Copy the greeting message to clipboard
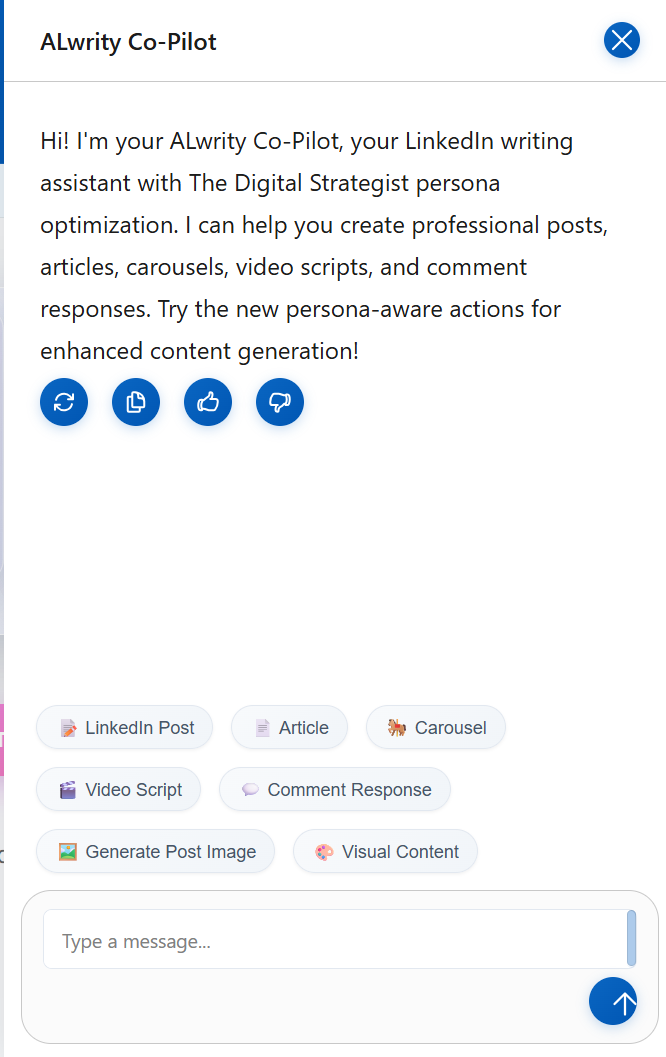Image resolution: width=666 pixels, height=1057 pixels. click(136, 402)
